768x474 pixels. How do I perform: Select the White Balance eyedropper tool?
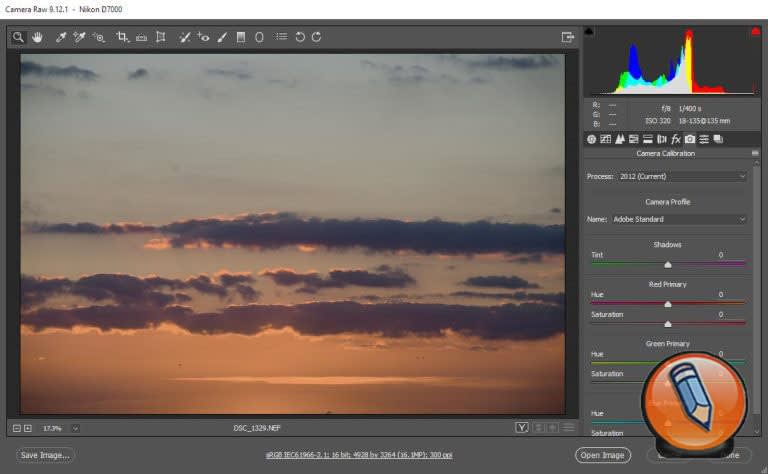tap(61, 37)
